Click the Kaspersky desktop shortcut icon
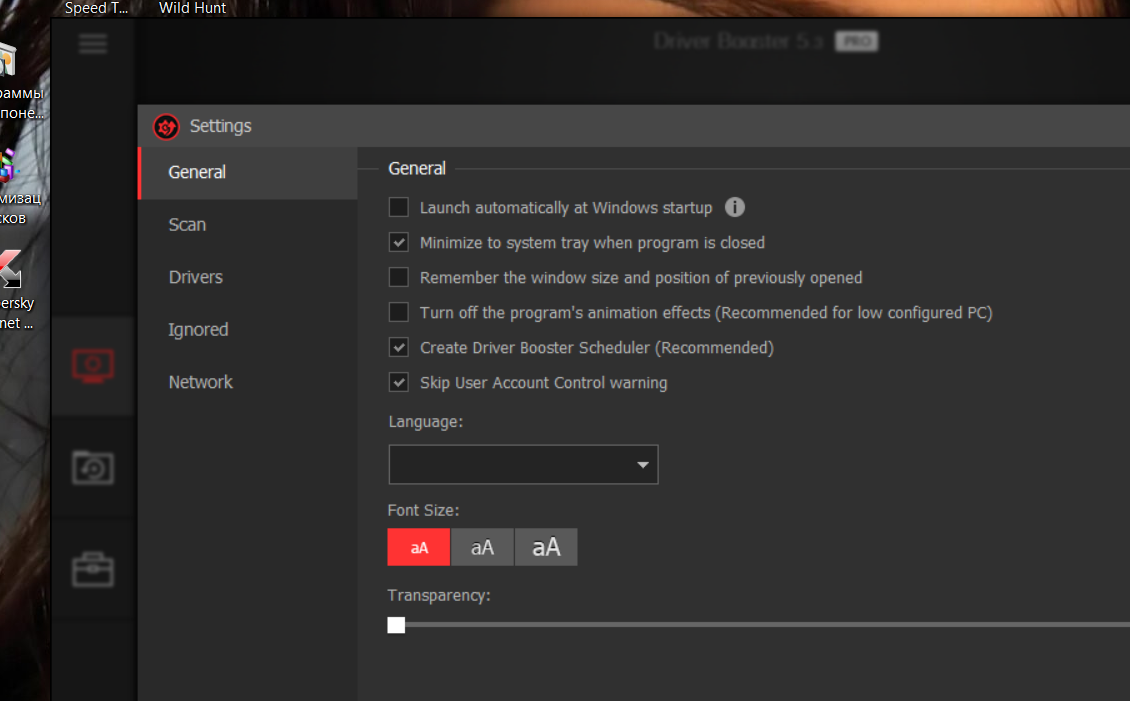Image resolution: width=1130 pixels, height=701 pixels. click(10, 271)
